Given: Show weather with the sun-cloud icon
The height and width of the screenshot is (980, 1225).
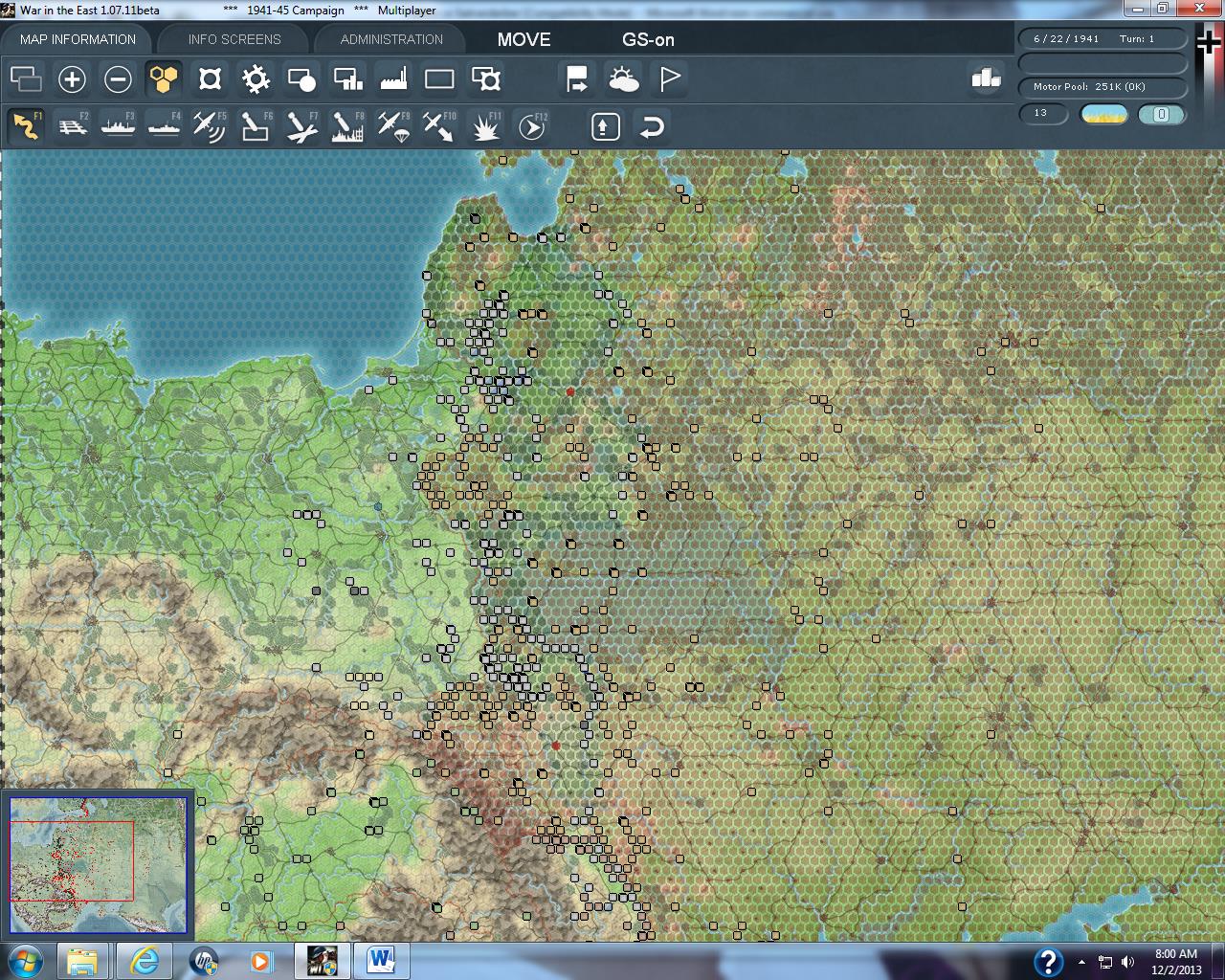Looking at the screenshot, I should click(x=623, y=78).
